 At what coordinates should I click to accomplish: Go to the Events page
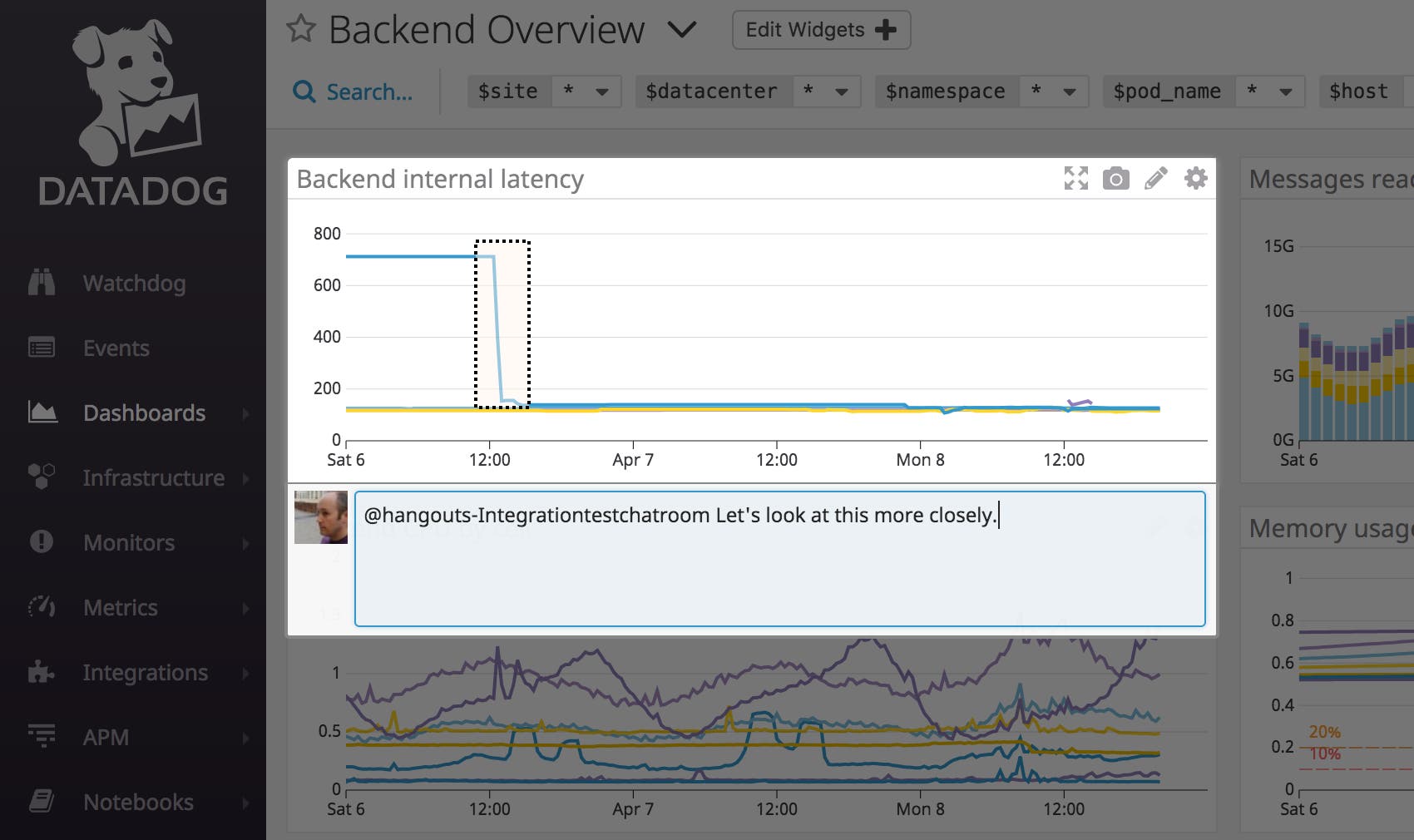115,348
